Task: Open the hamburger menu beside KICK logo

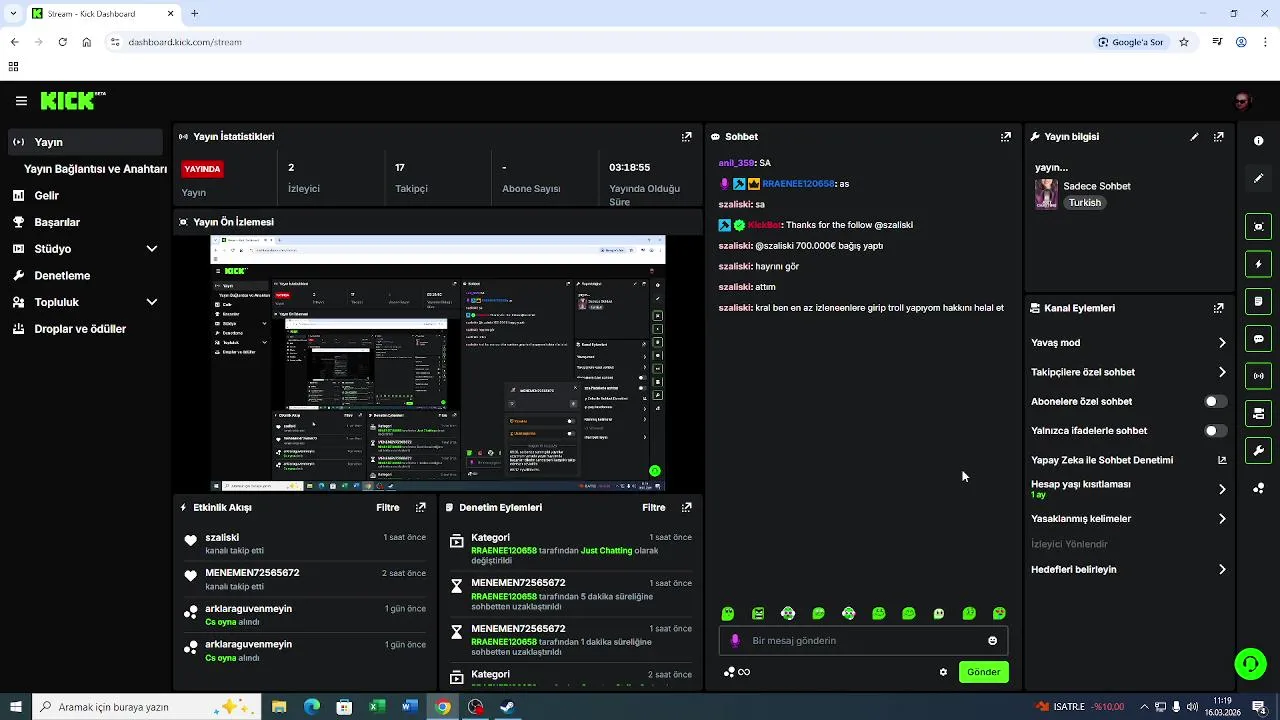Action: coord(21,101)
